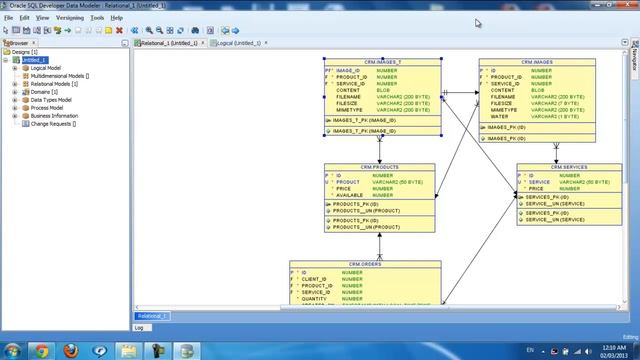
Task: Select the New FK Relation tool
Action: (58, 30)
